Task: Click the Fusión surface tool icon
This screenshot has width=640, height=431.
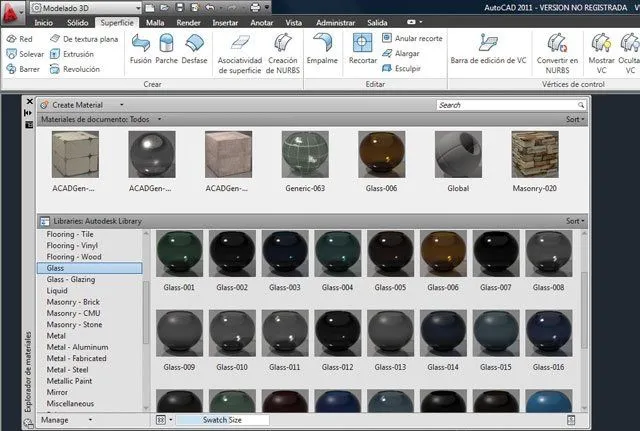Action: 142,45
